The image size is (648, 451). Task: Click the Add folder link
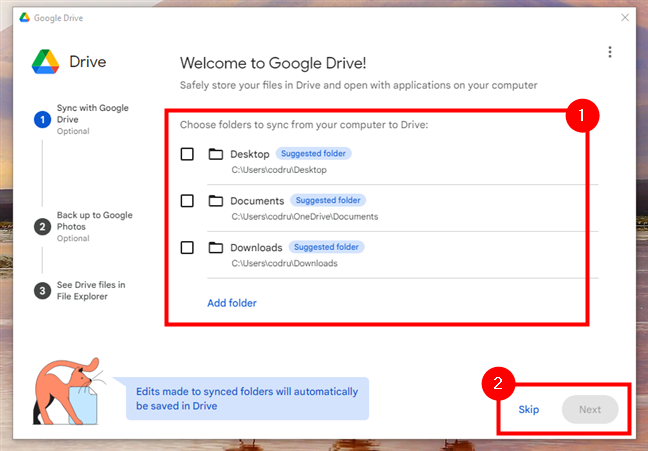point(232,303)
